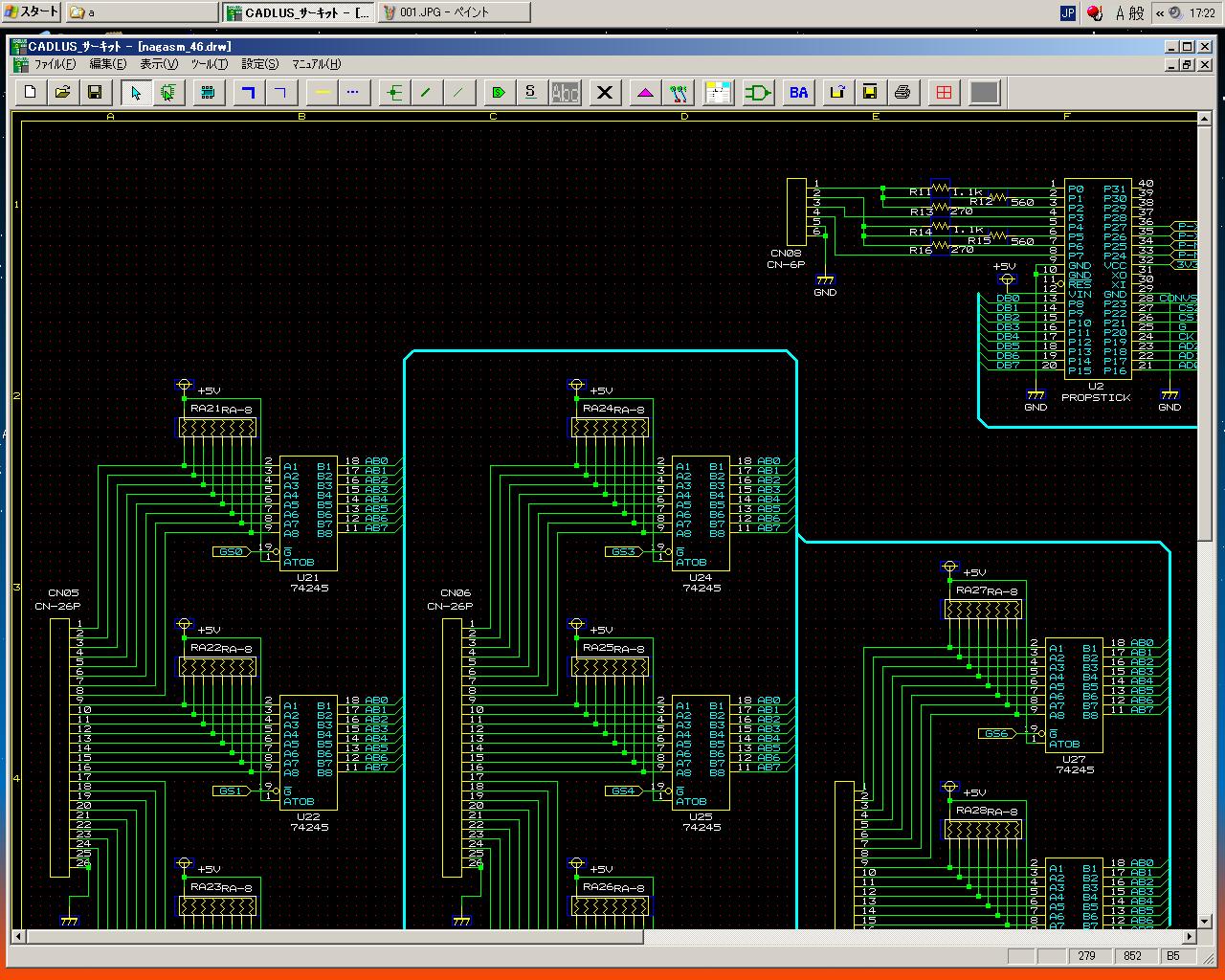This screenshot has height=980, width=1225.
Task: Switch to 001.JPG Paint taskbar button
Action: [x=454, y=12]
